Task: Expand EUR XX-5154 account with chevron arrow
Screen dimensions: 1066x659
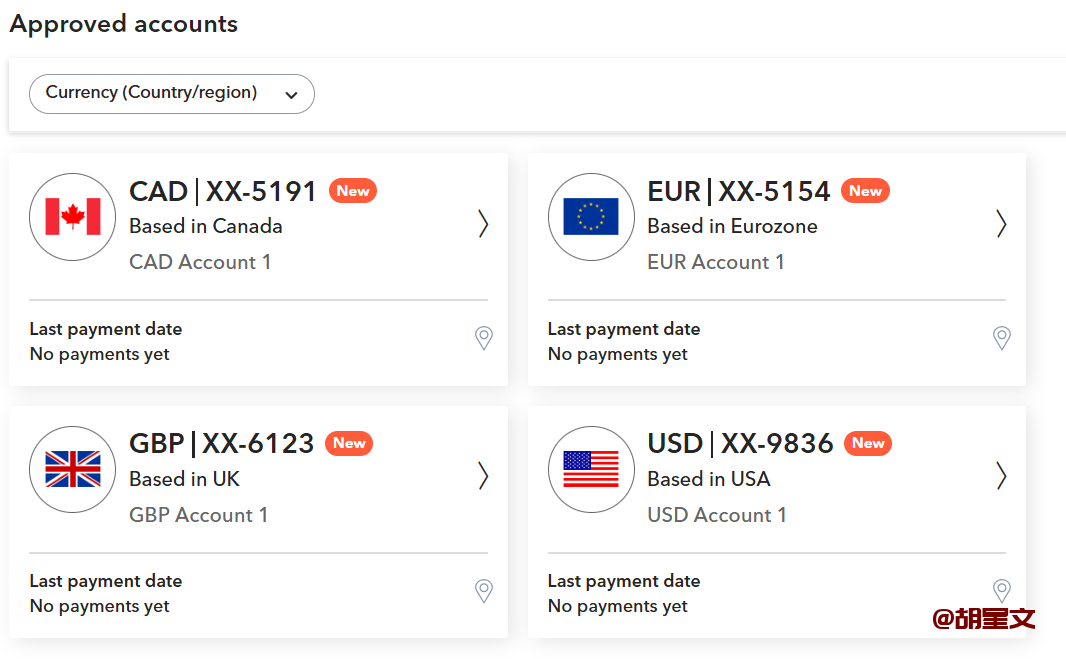Action: [1001, 224]
